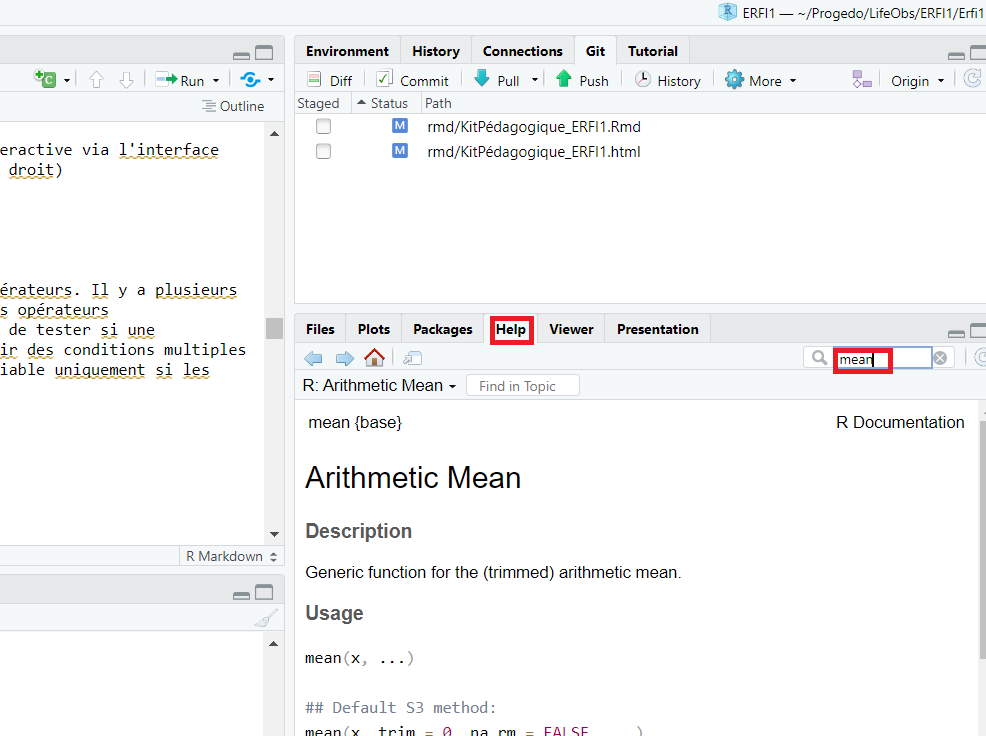Push commits with the Push icon
Screen dimensions: 986x736
coord(564,80)
